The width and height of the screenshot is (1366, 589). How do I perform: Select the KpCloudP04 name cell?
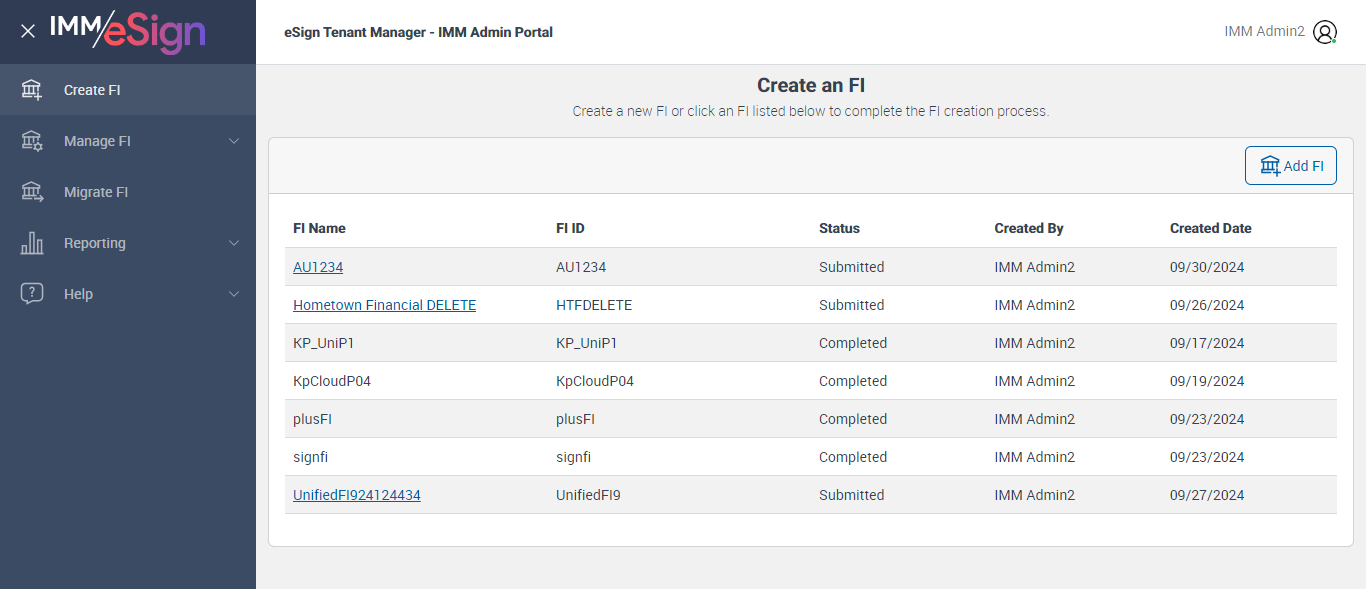332,381
